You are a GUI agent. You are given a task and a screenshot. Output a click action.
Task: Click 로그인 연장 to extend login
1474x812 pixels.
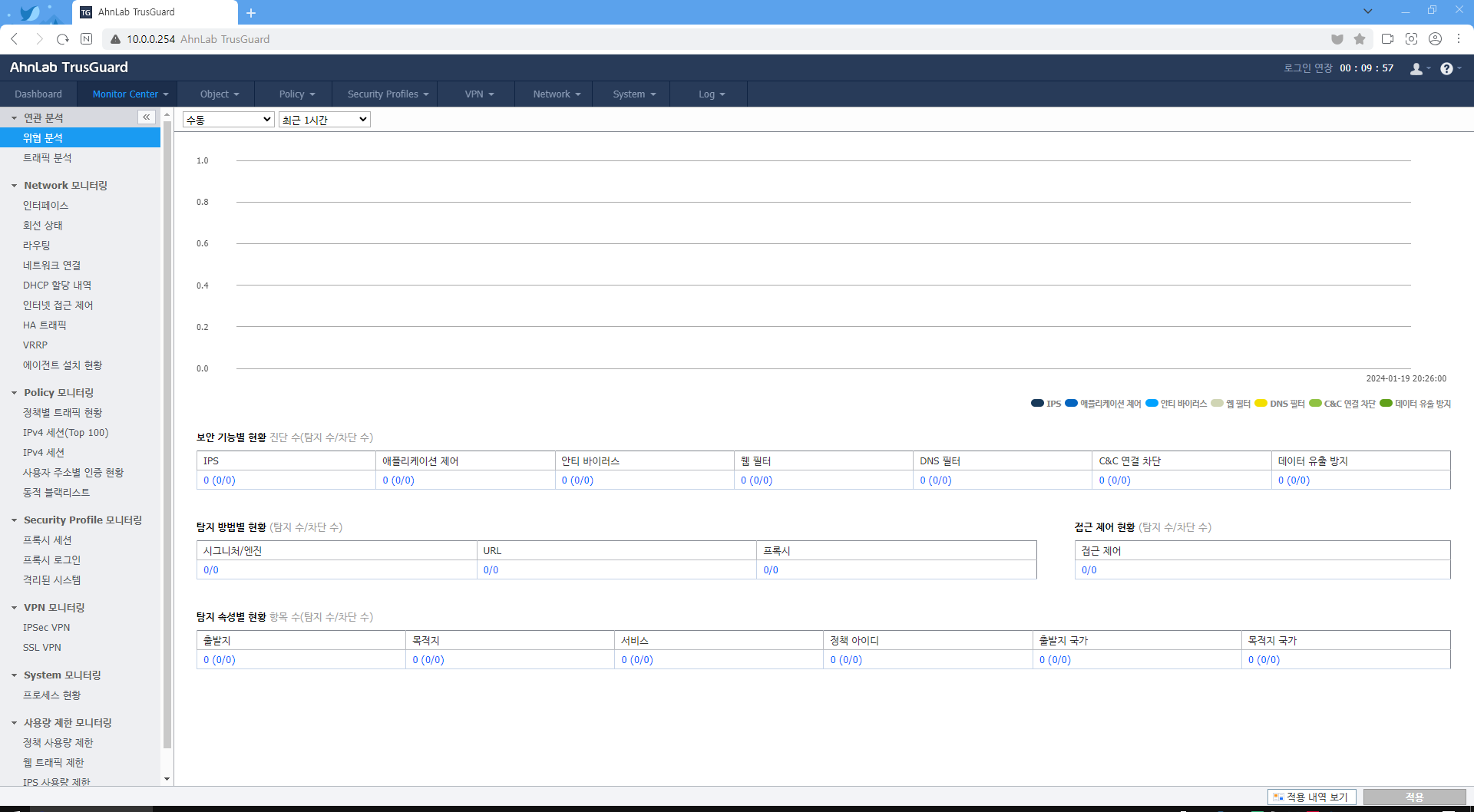pyautogui.click(x=1308, y=68)
